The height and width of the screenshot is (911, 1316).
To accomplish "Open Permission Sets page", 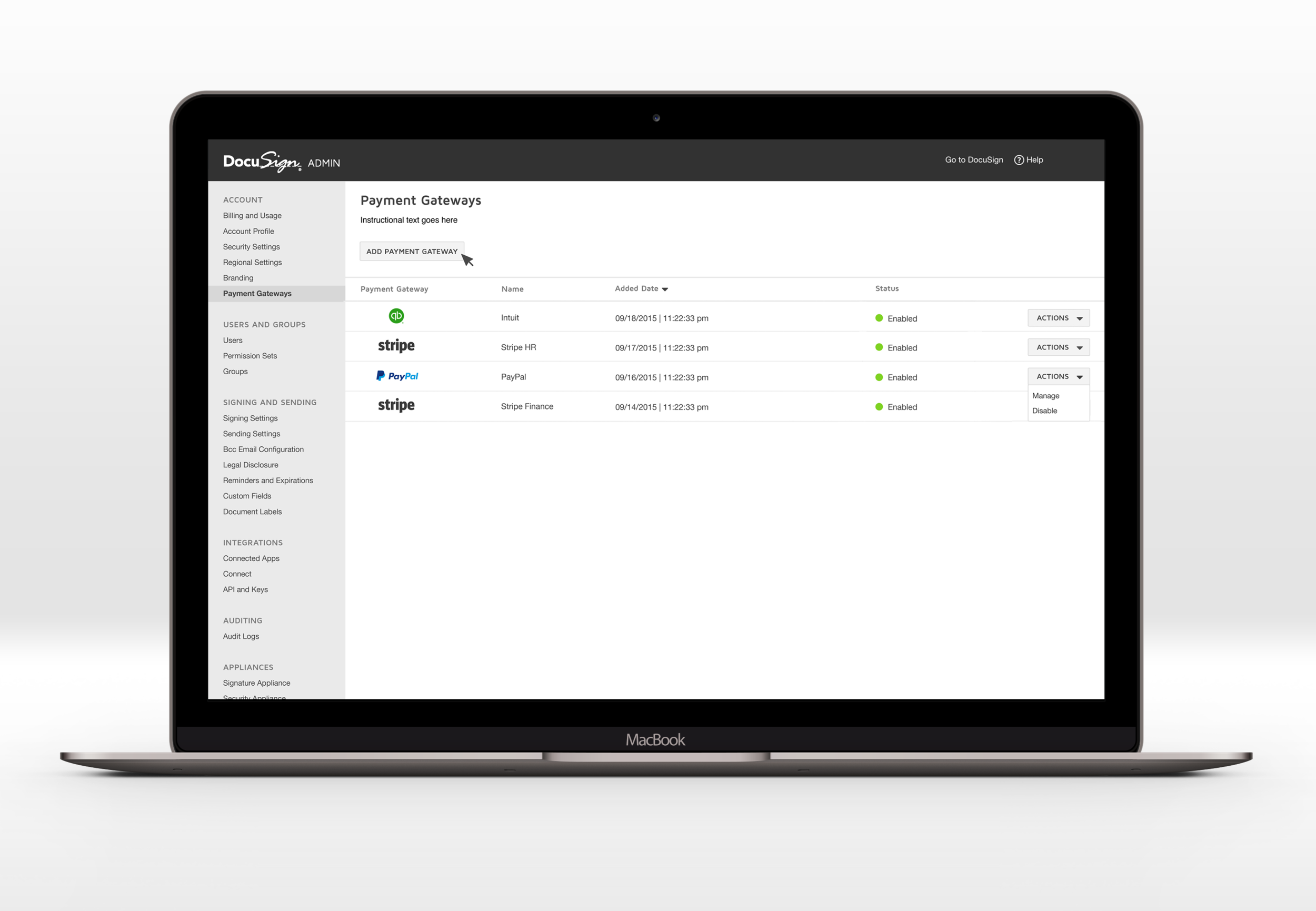I will (x=250, y=356).
